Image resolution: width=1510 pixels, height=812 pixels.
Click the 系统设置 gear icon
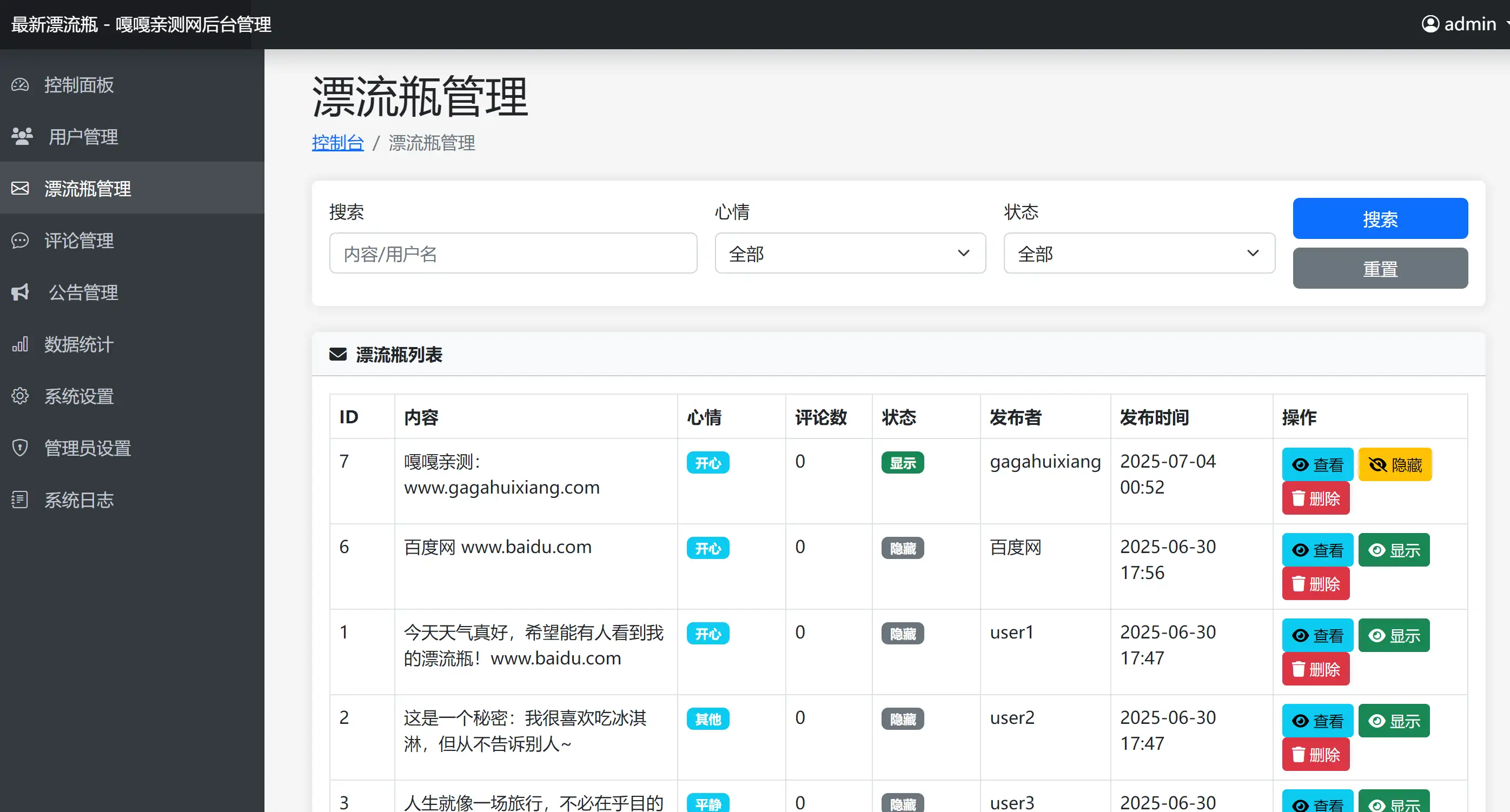coord(20,396)
